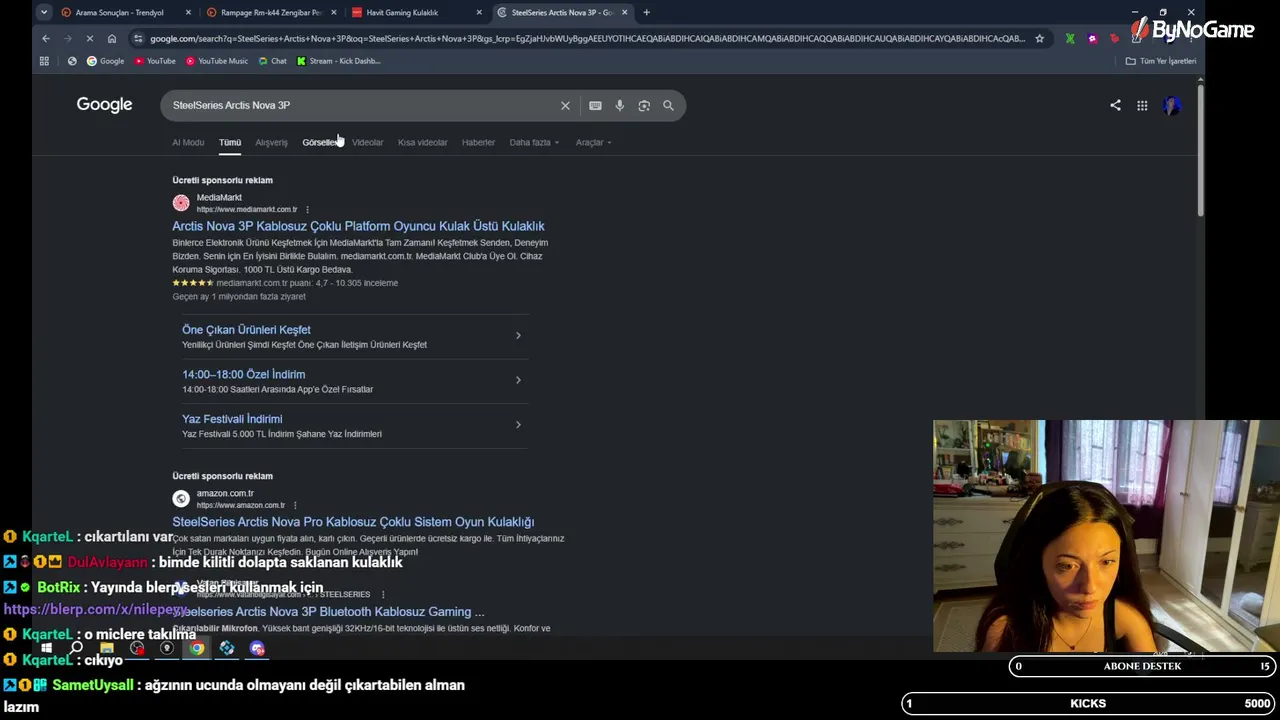The image size is (1280, 720).
Task: Open the Windows Start menu
Action: (46, 648)
